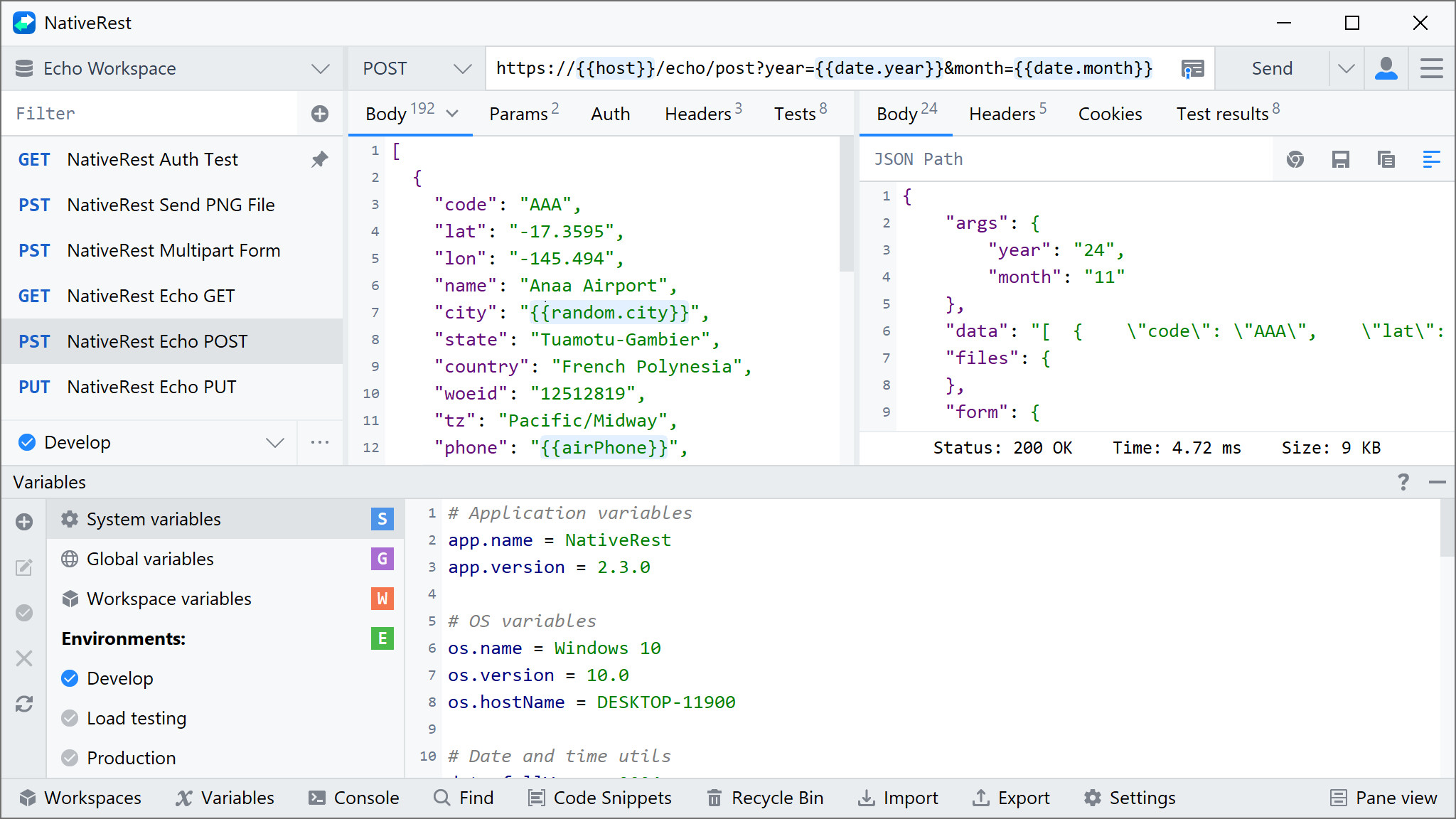Click the Send button
The height and width of the screenshot is (819, 1456).
tap(1272, 68)
